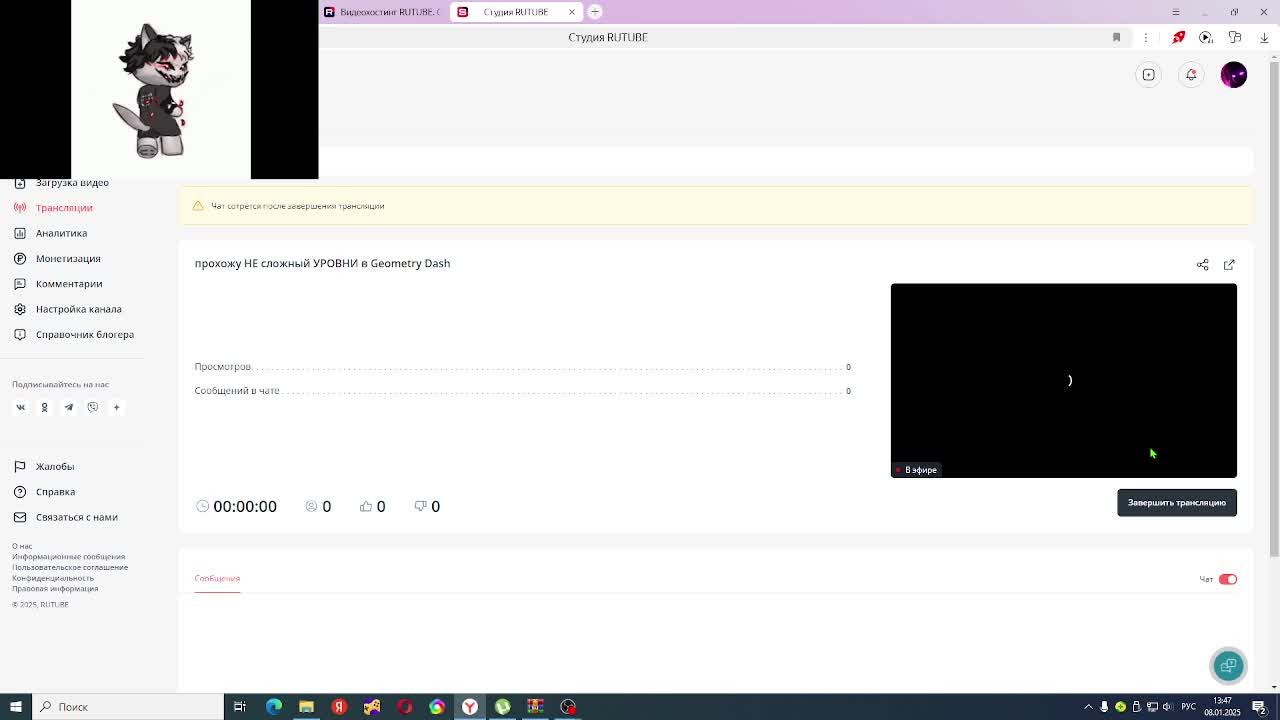
Task: Close the Студия RUTUBE tab
Action: [572, 12]
